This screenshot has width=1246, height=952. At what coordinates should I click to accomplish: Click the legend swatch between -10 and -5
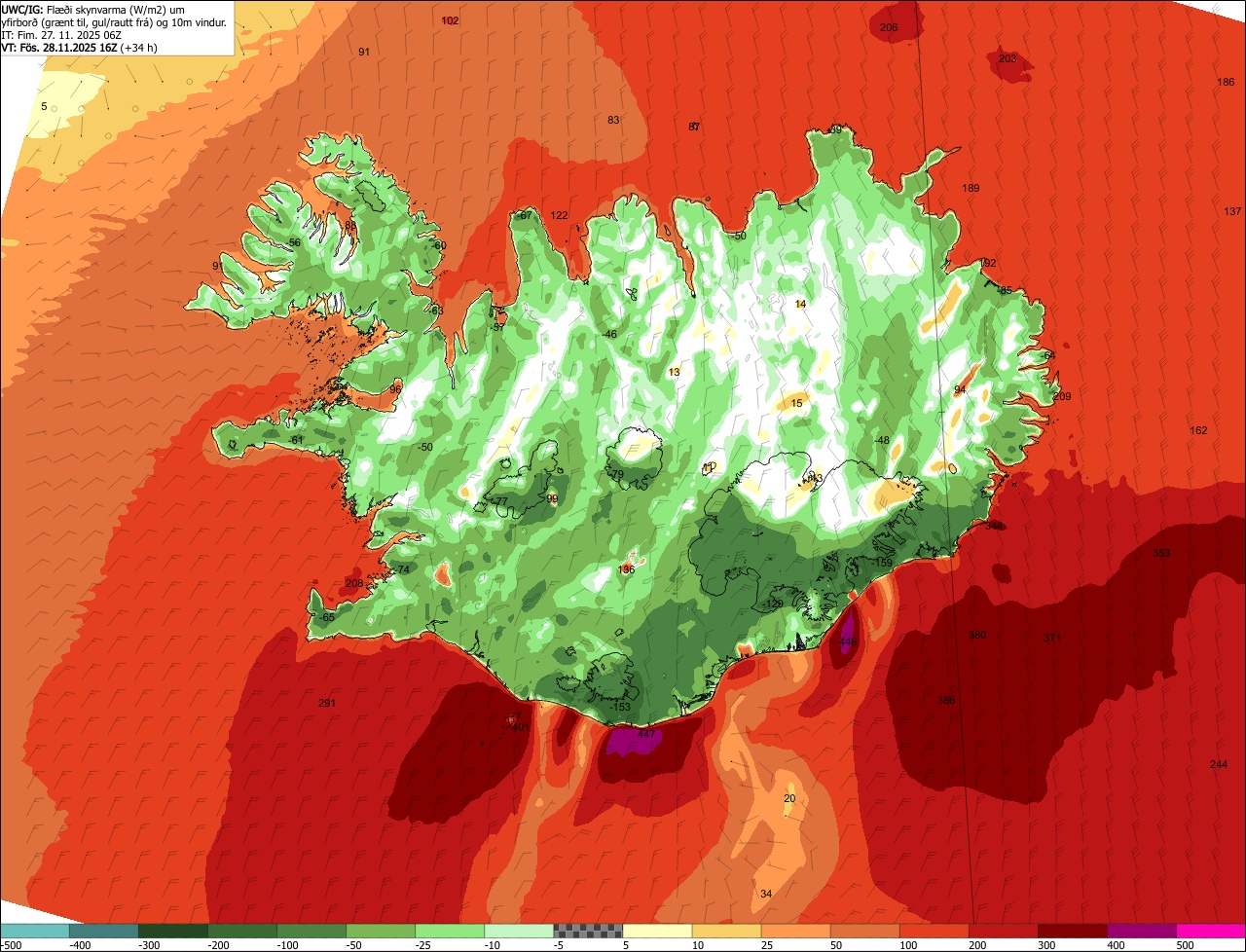click(x=519, y=931)
